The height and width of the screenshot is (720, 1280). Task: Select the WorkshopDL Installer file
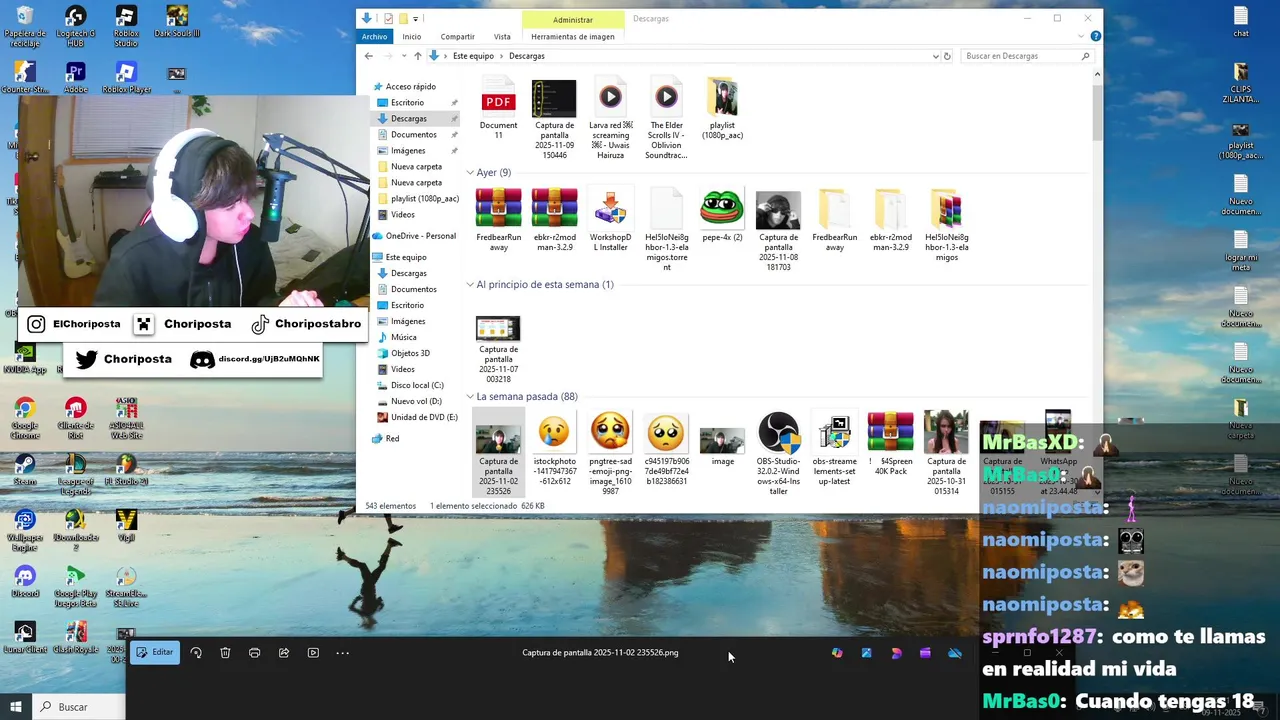610,220
